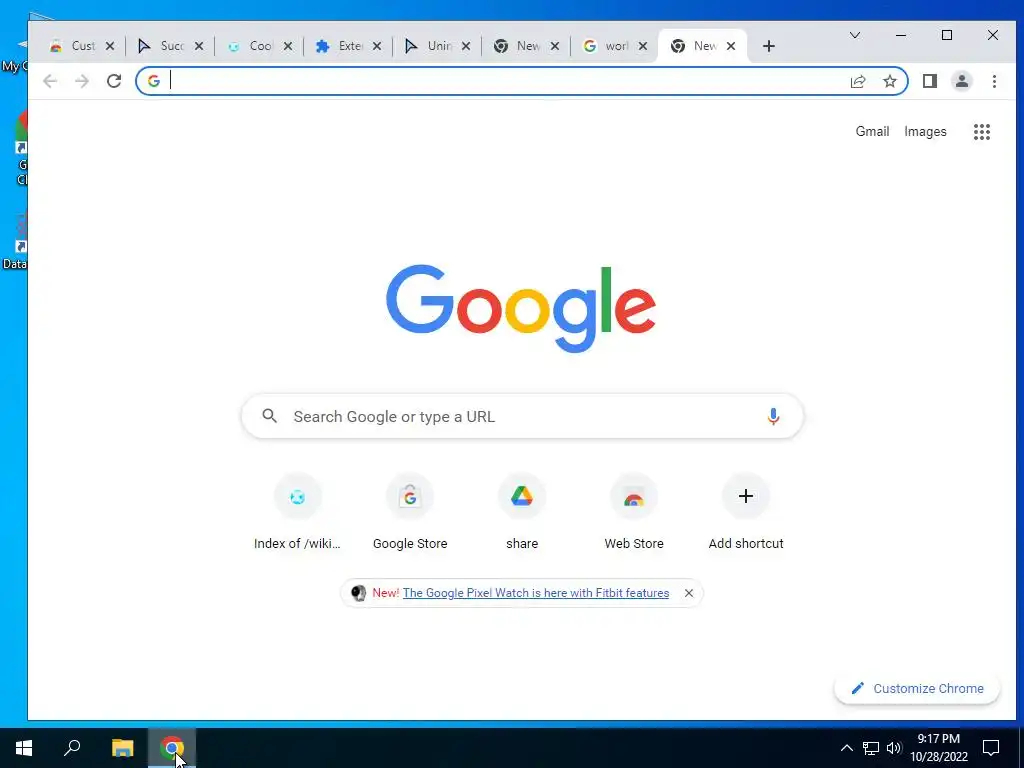Switch to the Coo tab
The width and height of the screenshot is (1024, 768).
pos(259,46)
